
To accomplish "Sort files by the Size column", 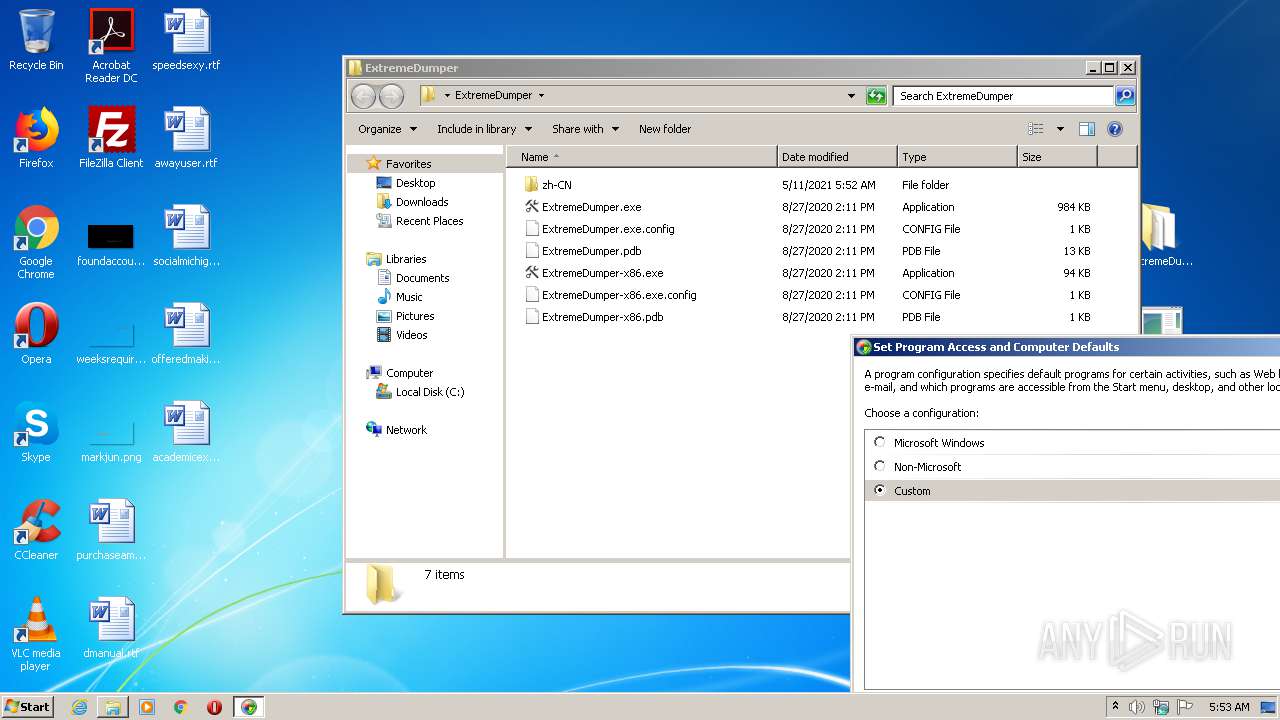I will pyautogui.click(x=1057, y=157).
